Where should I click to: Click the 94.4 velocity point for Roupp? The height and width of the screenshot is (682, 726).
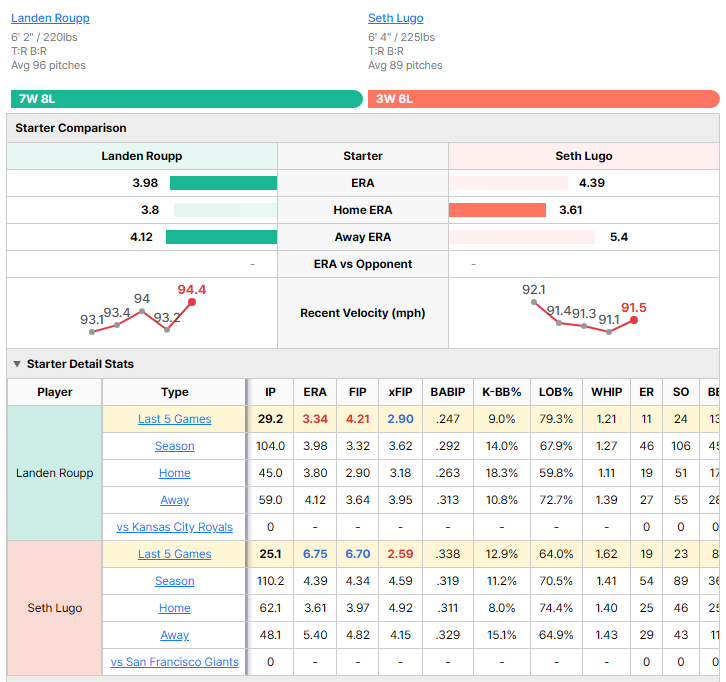point(192,302)
